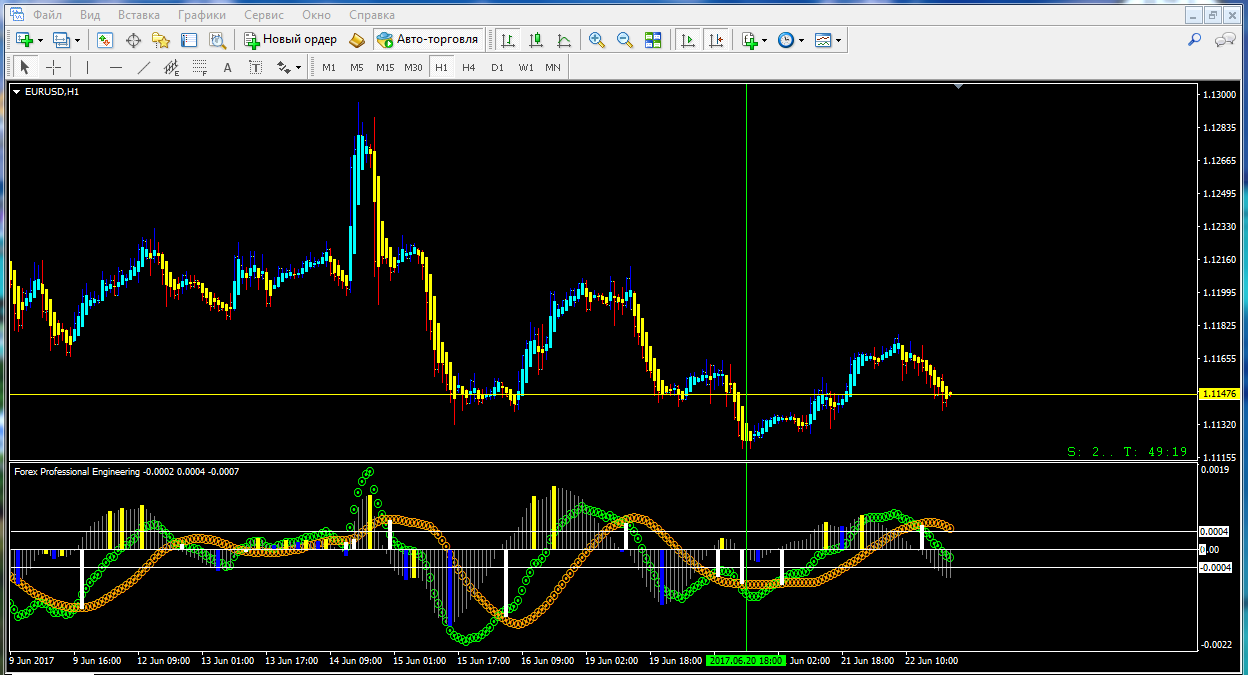This screenshot has width=1248, height=675.
Task: Expand the indicators list dropdown
Action: coord(764,40)
